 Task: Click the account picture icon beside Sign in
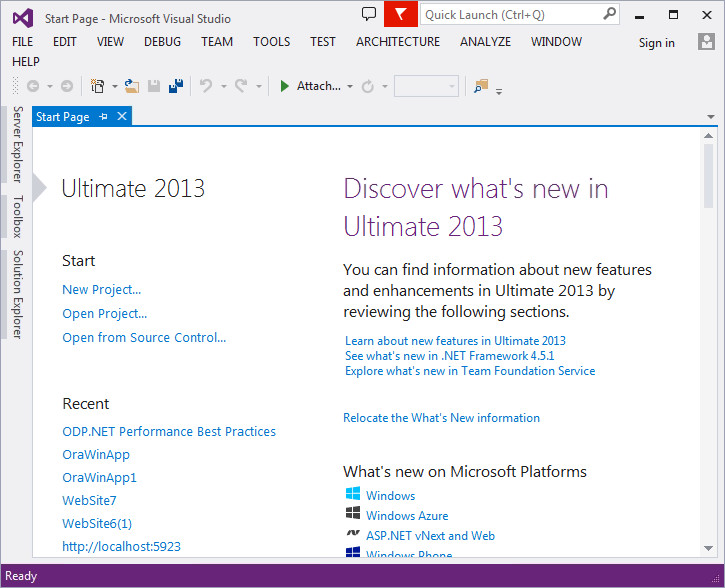(x=706, y=42)
